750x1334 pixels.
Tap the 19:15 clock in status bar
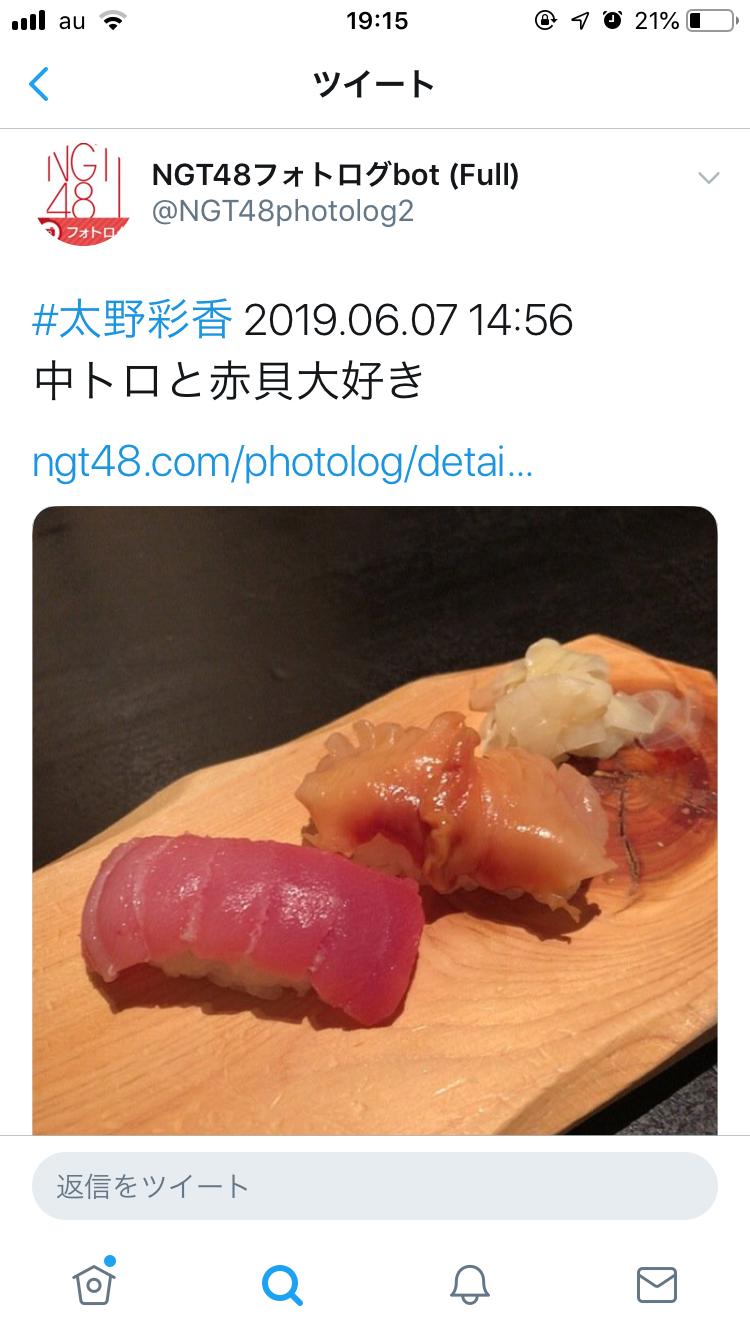coord(377,21)
